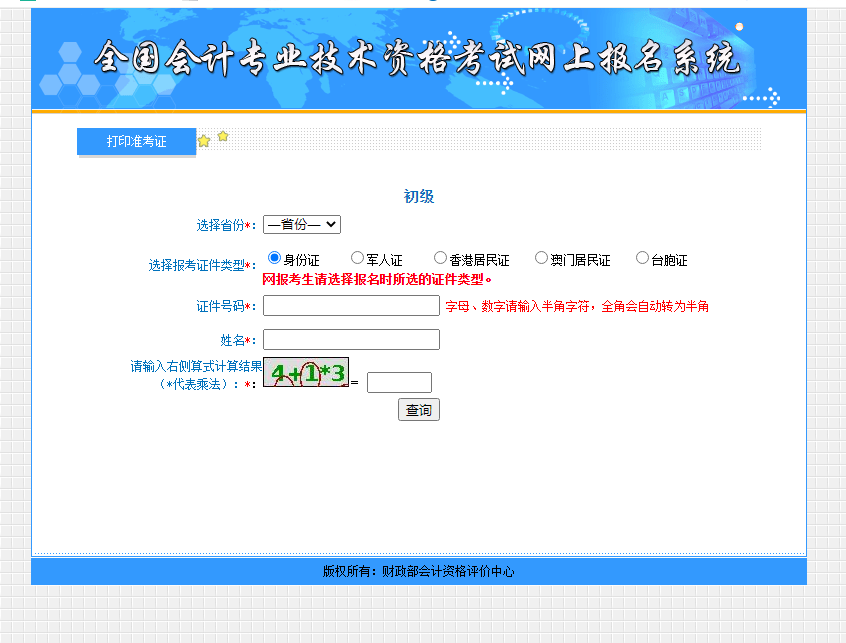Choose the 澳门居民证 Macau resident card
Viewport: 846px width, 643px height.
pyautogui.click(x=541, y=257)
